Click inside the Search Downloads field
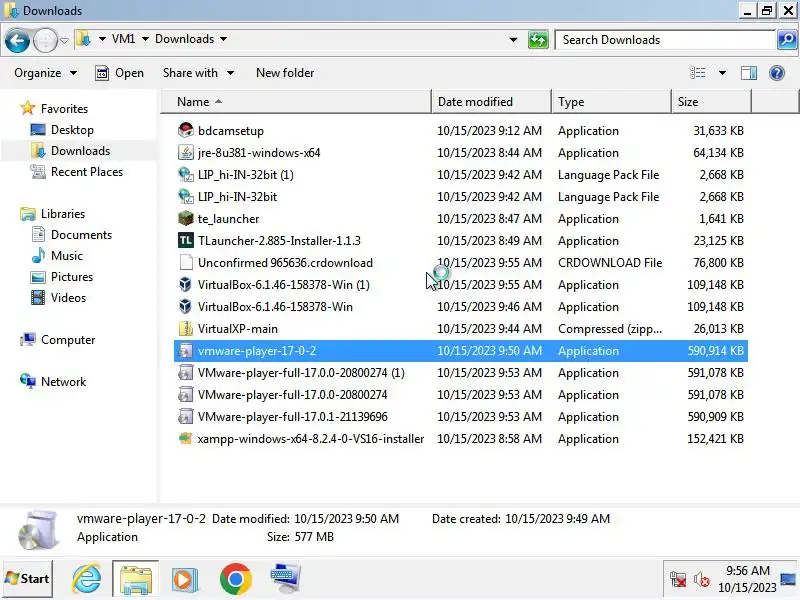This screenshot has height=600, width=800. pyautogui.click(x=666, y=40)
